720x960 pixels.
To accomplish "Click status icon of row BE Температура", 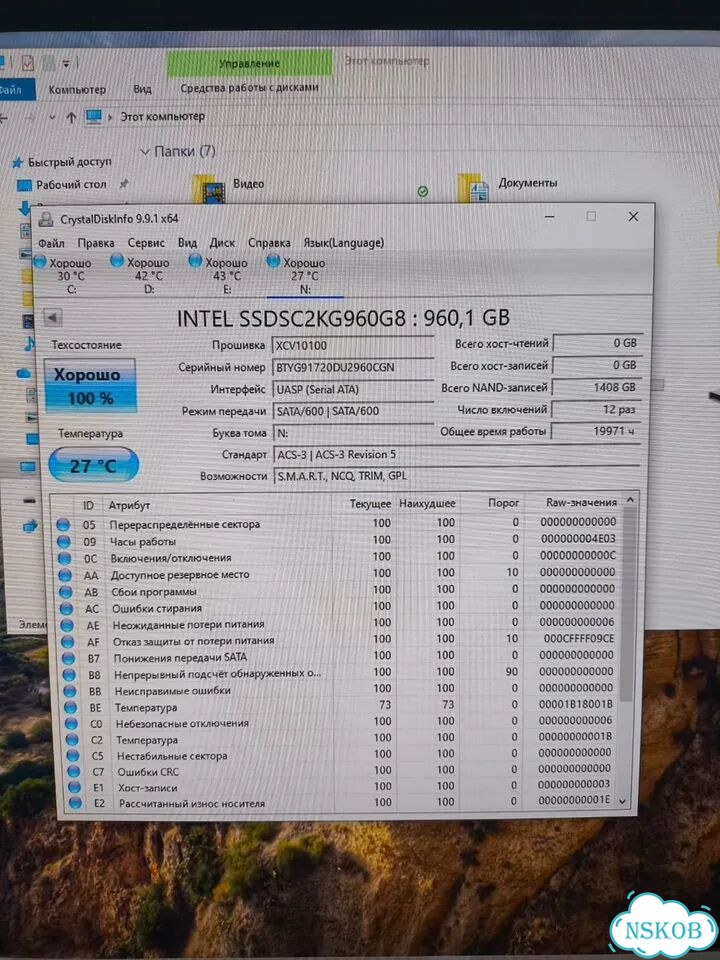I will (70, 708).
